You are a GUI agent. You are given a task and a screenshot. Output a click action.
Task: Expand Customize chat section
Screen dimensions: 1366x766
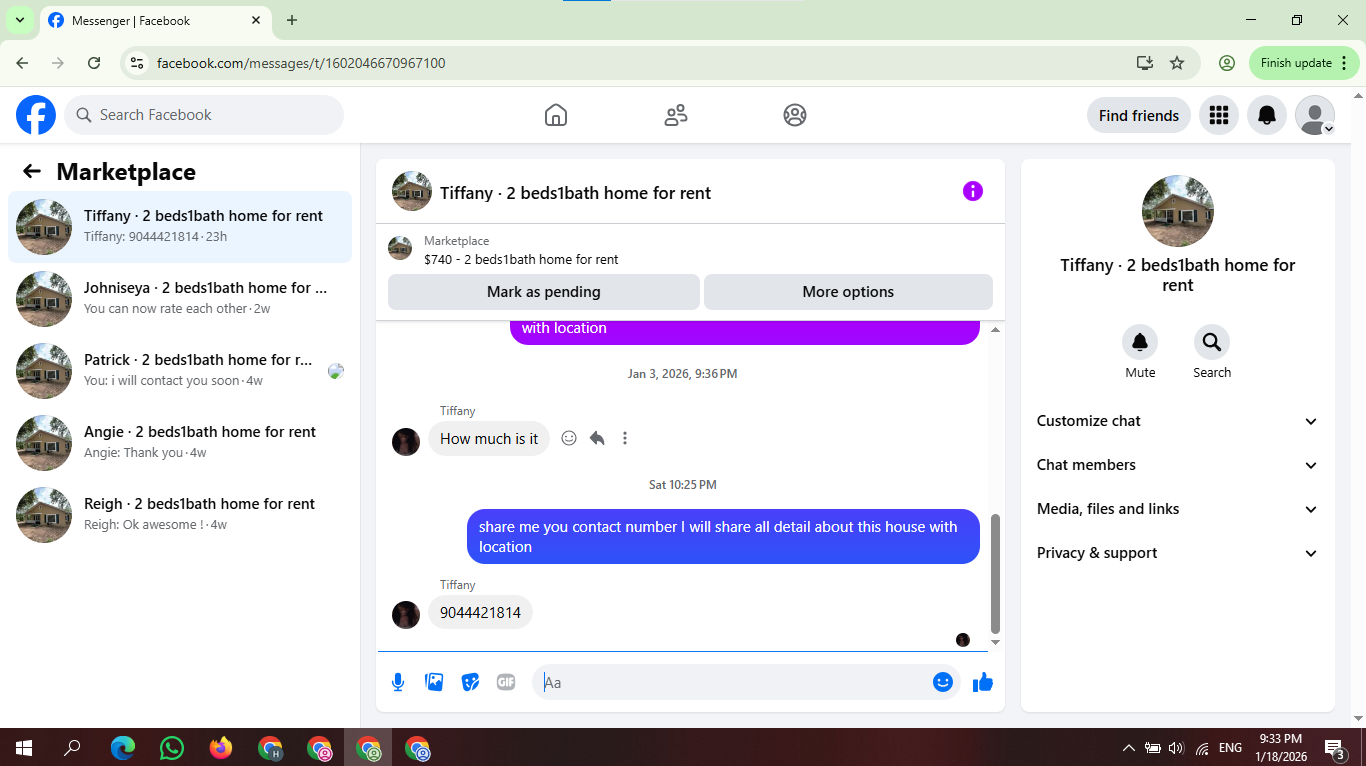tap(1178, 421)
